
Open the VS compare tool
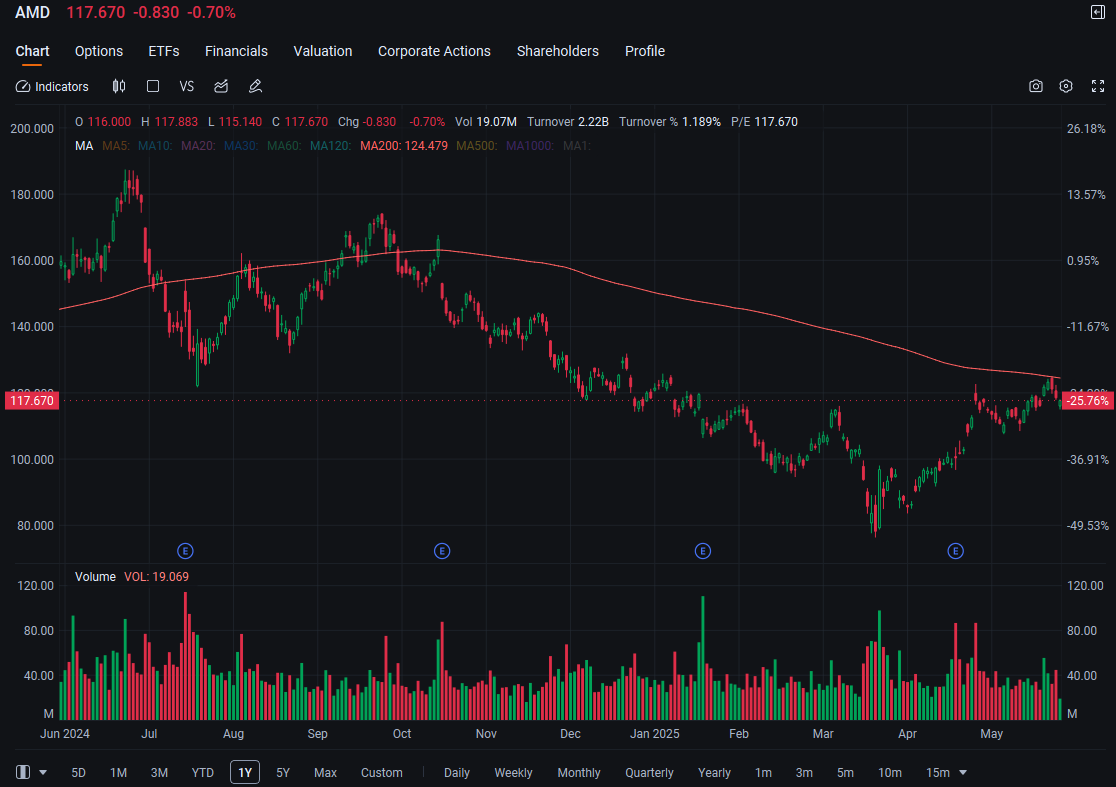coord(186,86)
